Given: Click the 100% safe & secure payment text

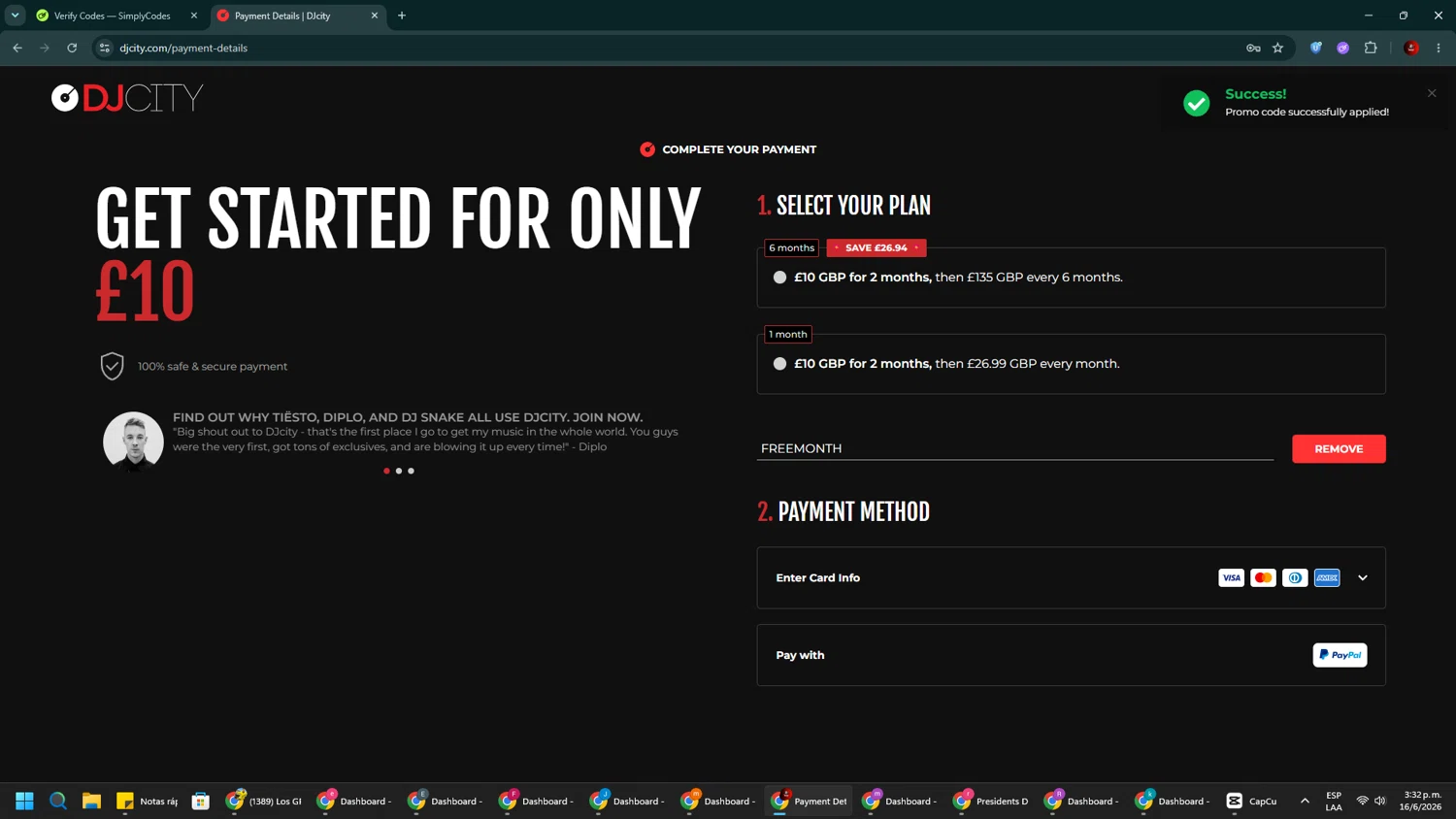Looking at the screenshot, I should point(213,366).
